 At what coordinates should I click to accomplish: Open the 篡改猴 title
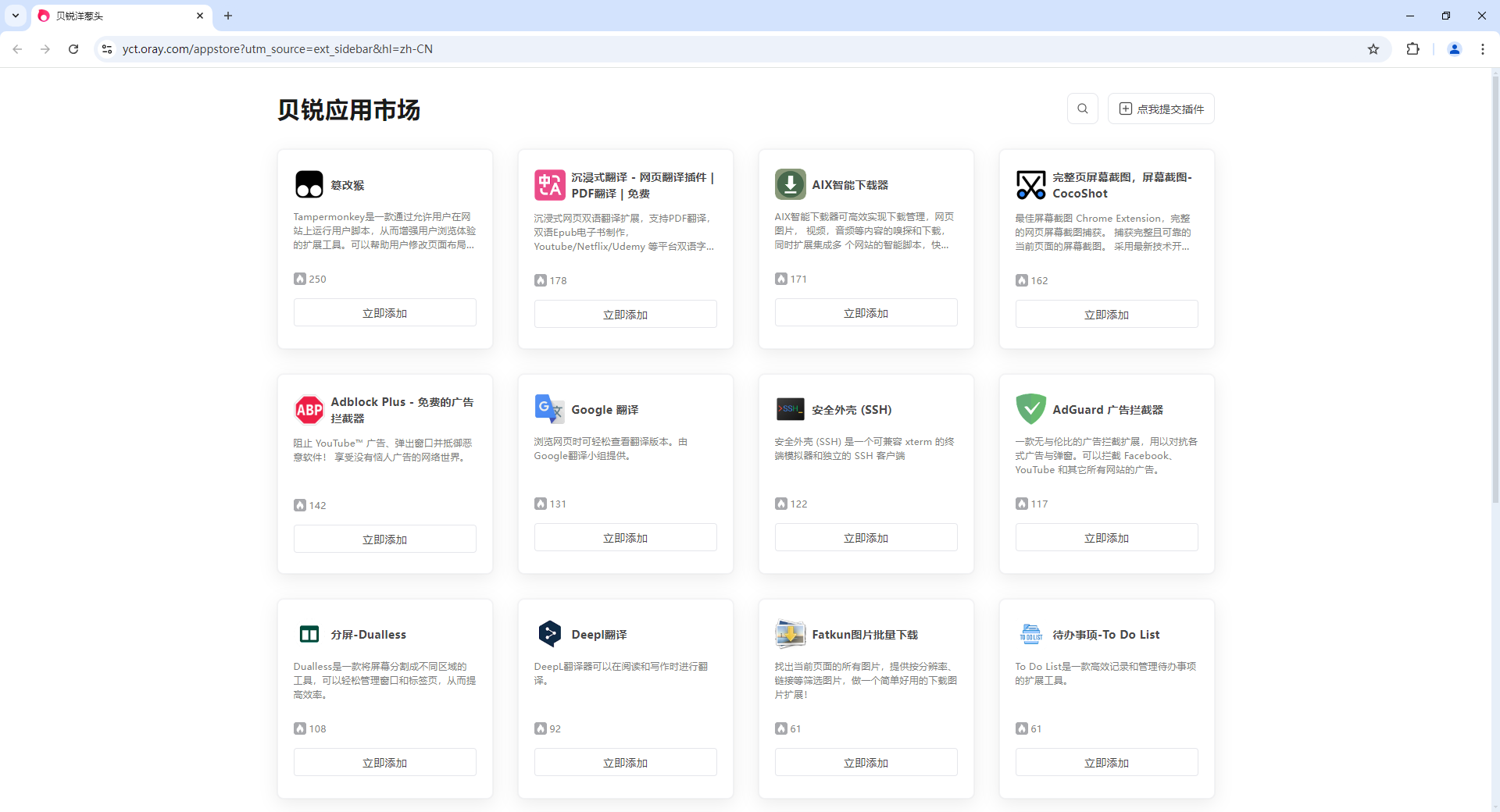(x=348, y=185)
